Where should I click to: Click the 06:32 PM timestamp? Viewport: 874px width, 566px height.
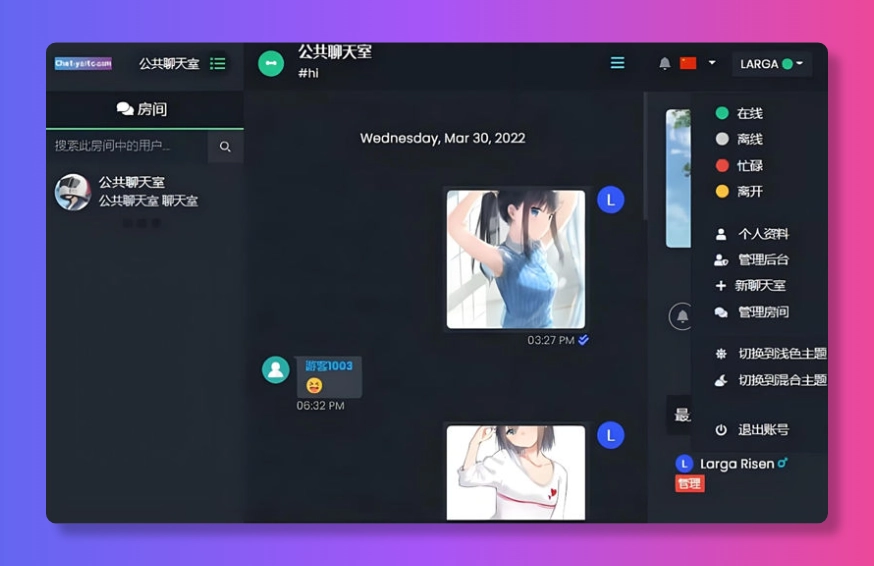[x=320, y=406]
